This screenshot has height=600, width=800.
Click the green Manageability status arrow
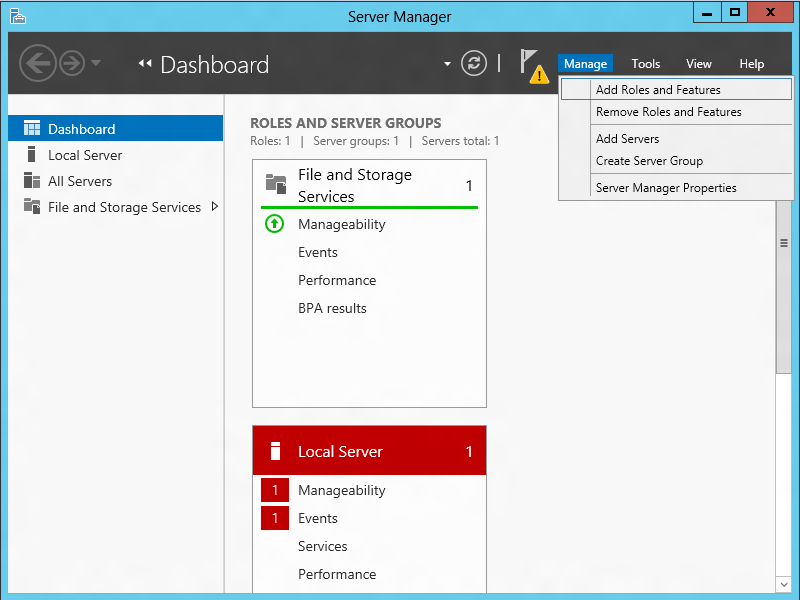coord(274,224)
